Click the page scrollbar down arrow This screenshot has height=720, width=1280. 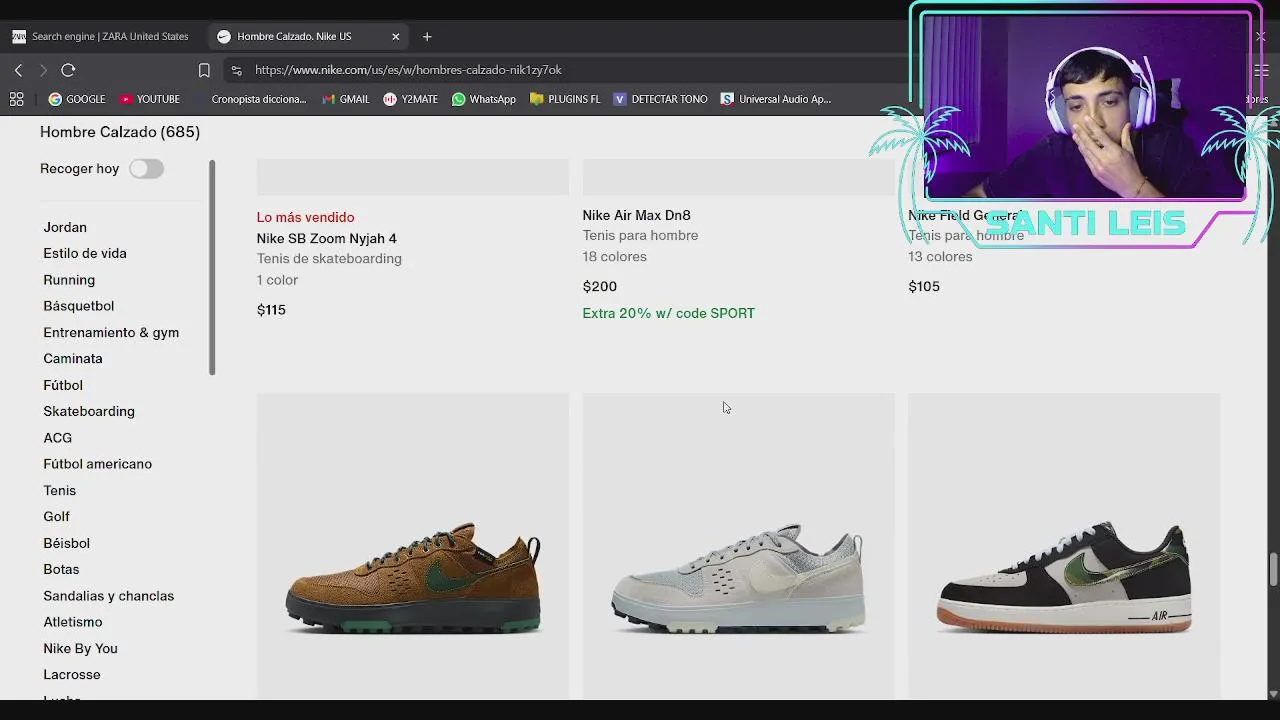[1273, 693]
